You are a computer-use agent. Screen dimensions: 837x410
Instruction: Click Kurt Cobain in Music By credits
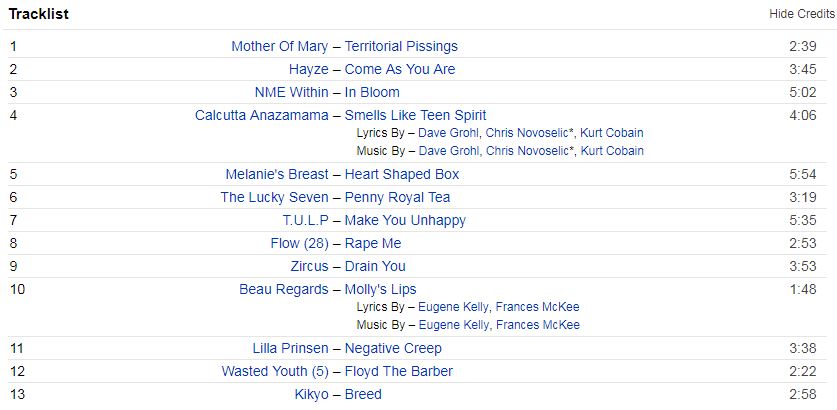(x=612, y=151)
